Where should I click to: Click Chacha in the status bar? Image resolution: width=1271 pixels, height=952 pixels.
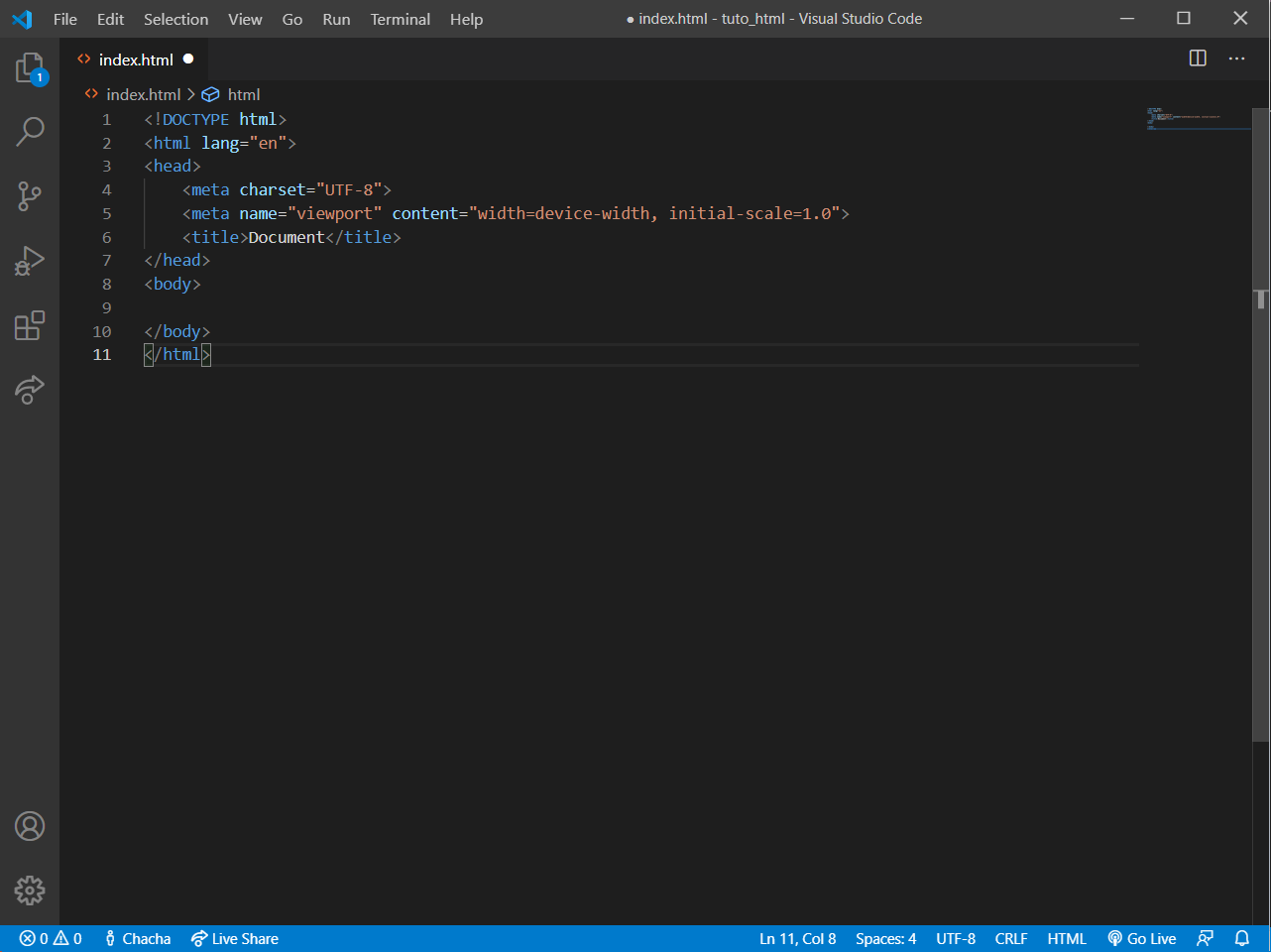coord(138,938)
